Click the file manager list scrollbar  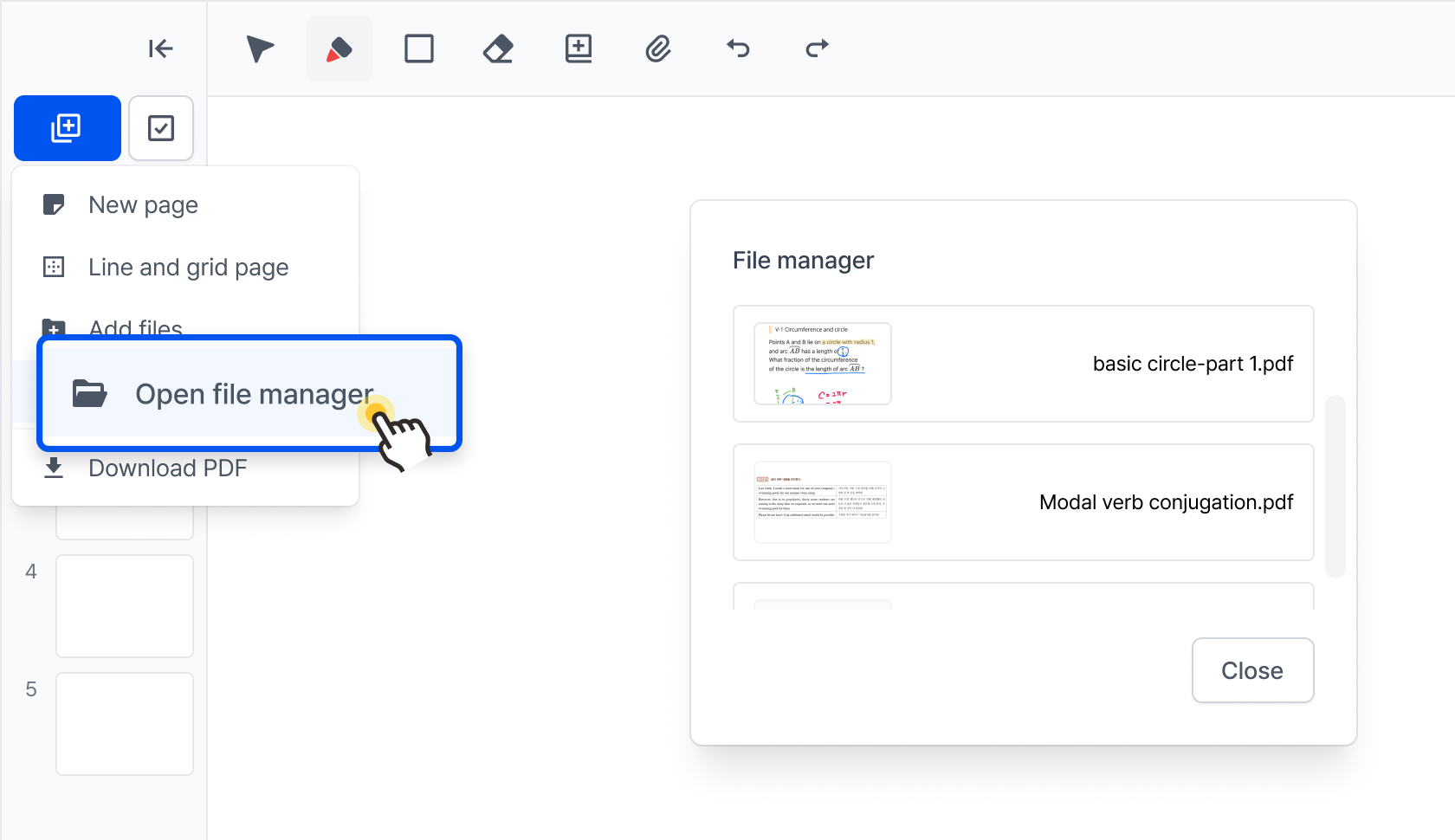point(1335,487)
